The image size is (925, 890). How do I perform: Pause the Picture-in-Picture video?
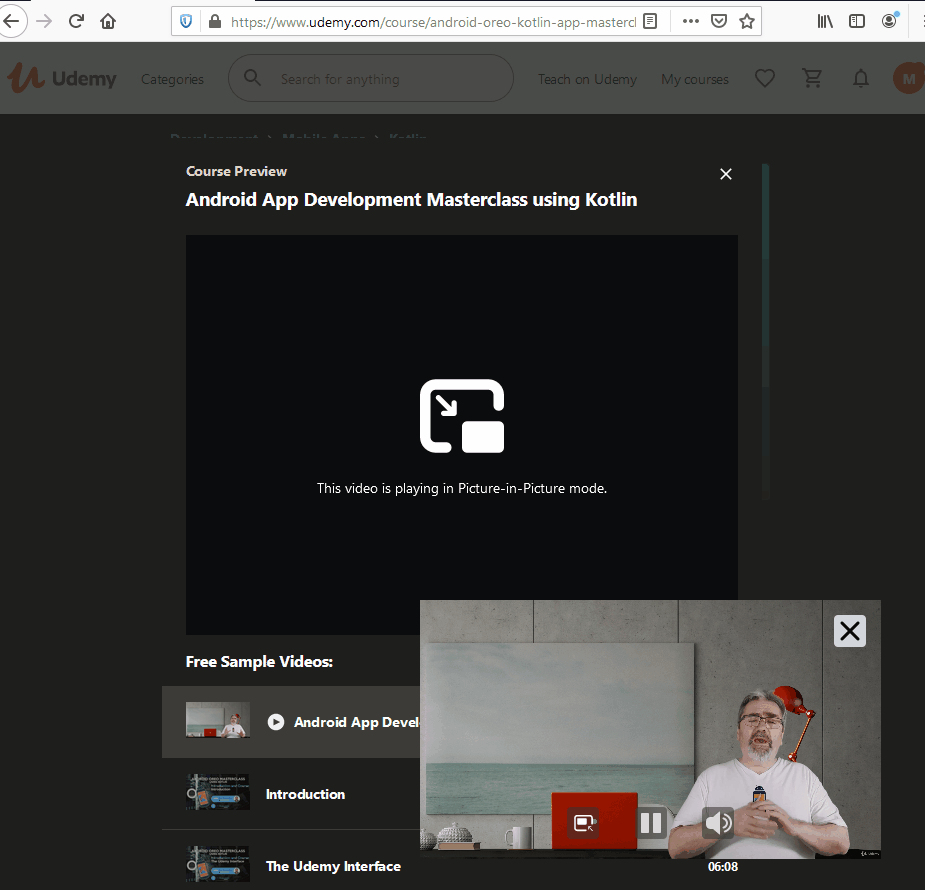click(x=651, y=822)
